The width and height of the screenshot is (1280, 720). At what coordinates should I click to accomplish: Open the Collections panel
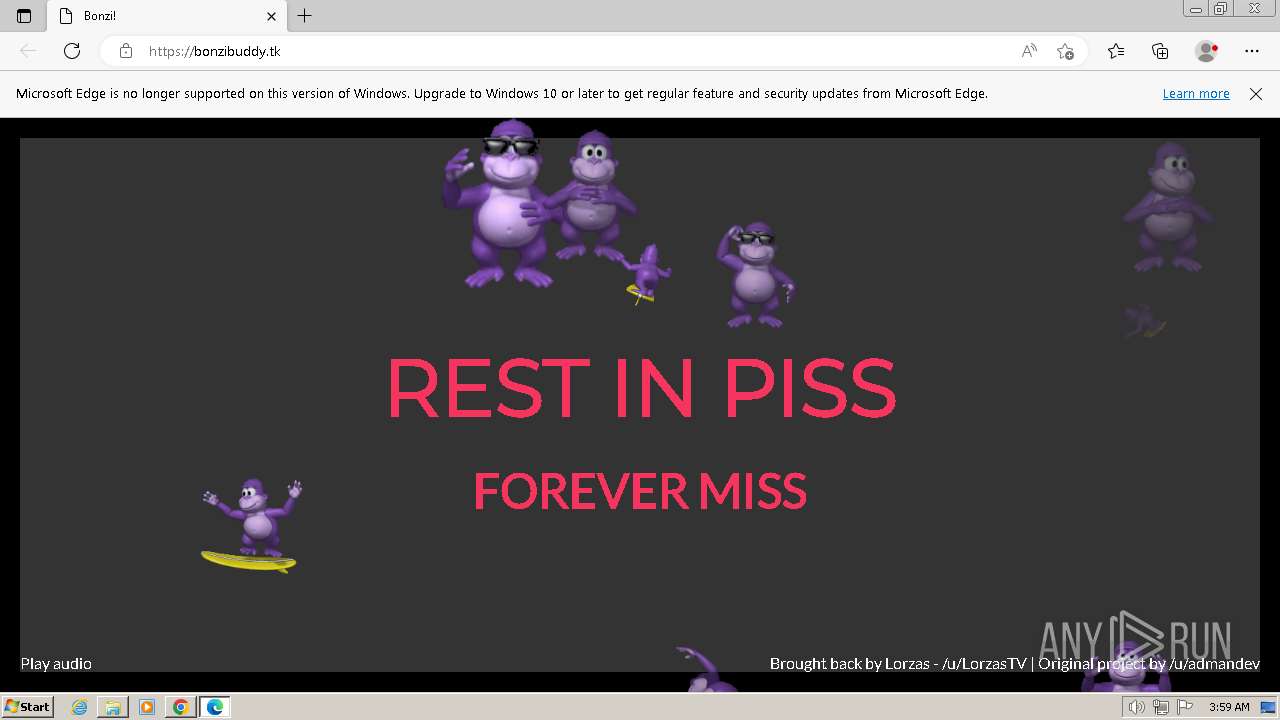pos(1160,51)
